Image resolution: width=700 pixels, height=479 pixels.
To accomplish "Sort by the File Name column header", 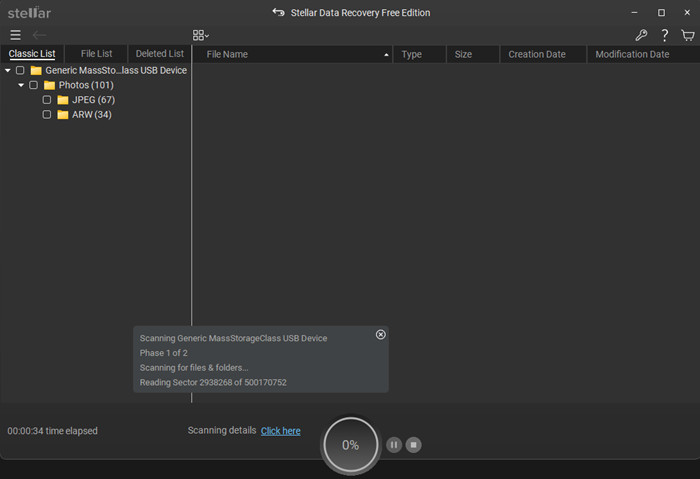I will [x=290, y=54].
